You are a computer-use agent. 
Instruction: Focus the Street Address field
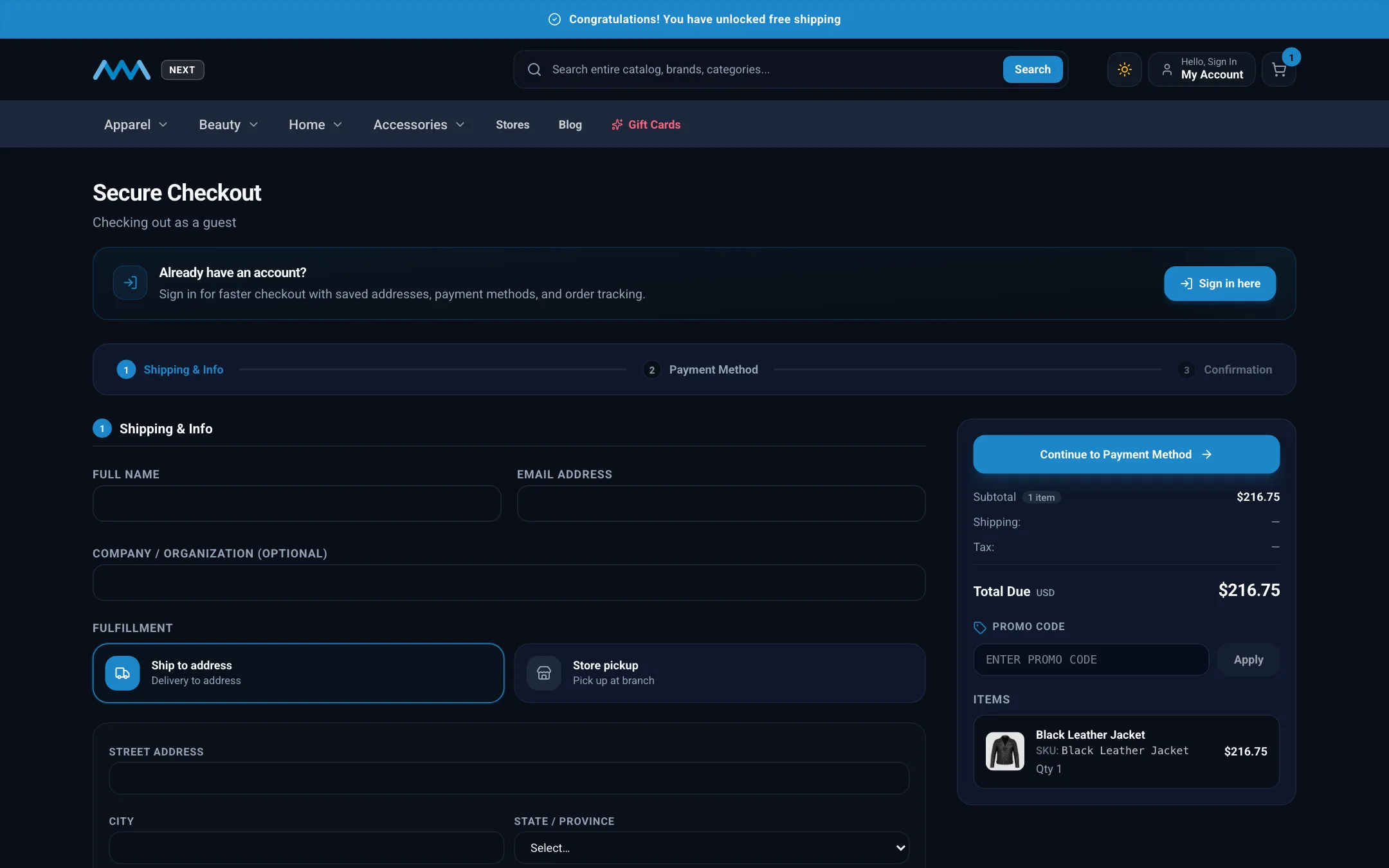click(509, 778)
